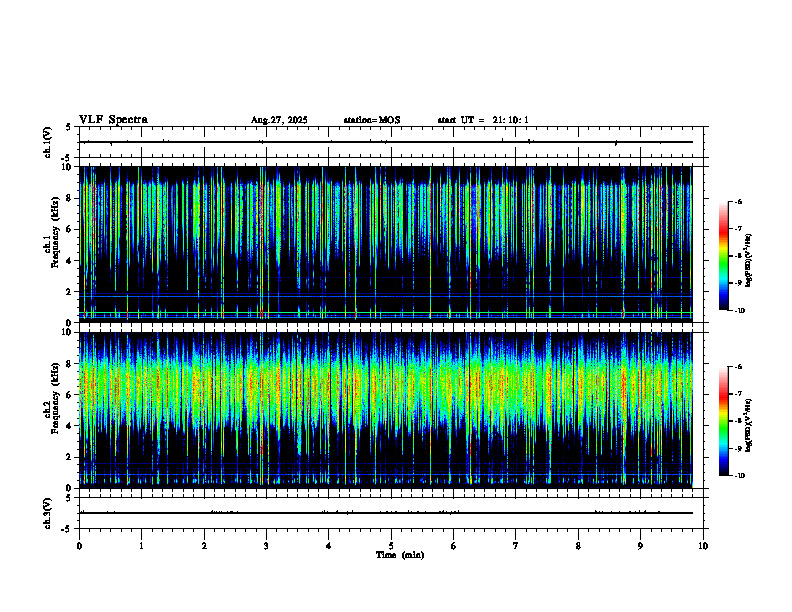Click the ch.2 color bar unit label log(PSD)
The width and height of the screenshot is (792, 612).
tap(749, 424)
